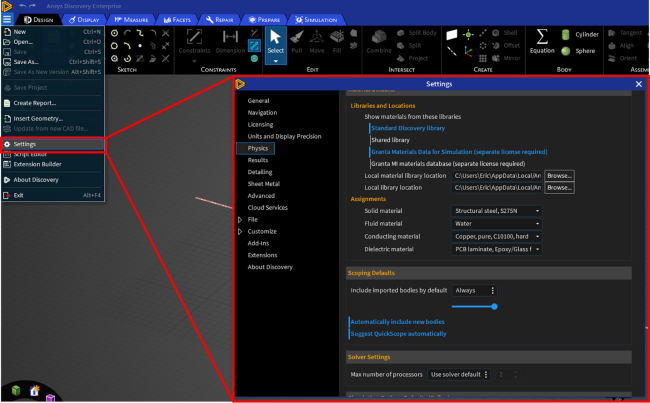Browse for local material library location
Image resolution: width=650 pixels, height=403 pixels.
(559, 176)
